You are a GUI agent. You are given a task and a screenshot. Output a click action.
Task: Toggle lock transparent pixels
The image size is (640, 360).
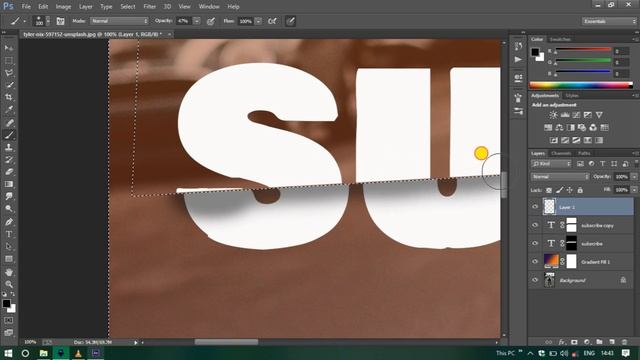pos(549,190)
